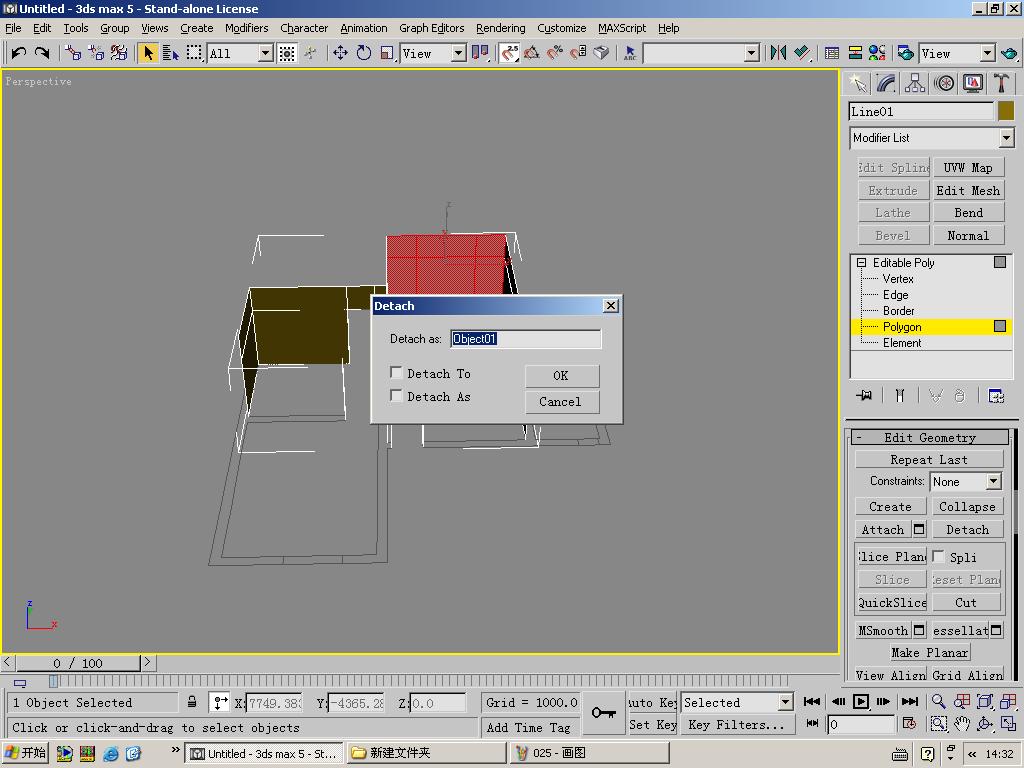Screen dimensions: 1024x768
Task: Click OK in the Detach dialog
Action: [x=562, y=376]
